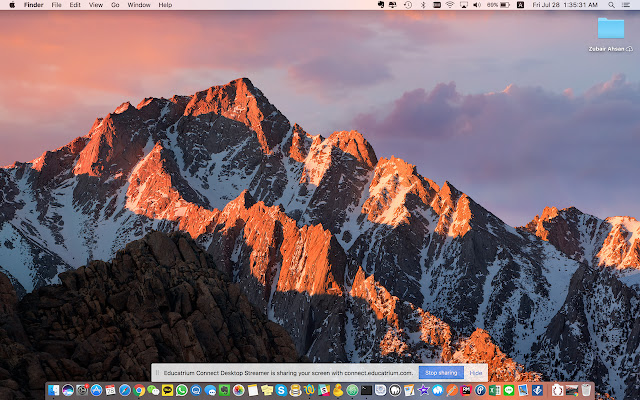Open the Trash in the Dock

tap(586, 390)
